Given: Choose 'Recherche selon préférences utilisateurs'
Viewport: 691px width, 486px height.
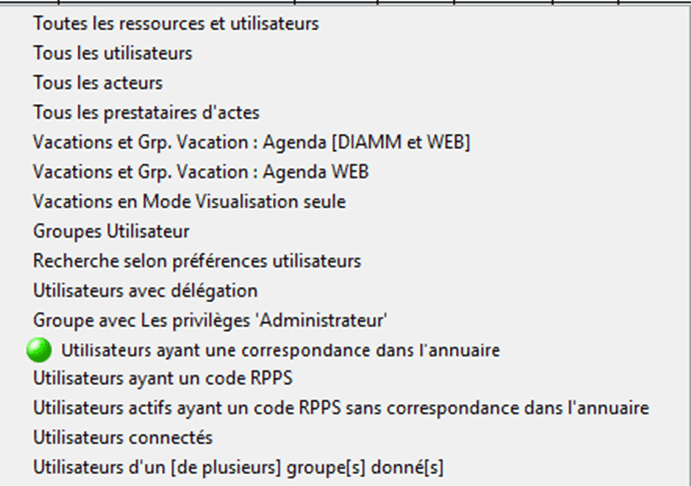Looking at the screenshot, I should (x=197, y=261).
